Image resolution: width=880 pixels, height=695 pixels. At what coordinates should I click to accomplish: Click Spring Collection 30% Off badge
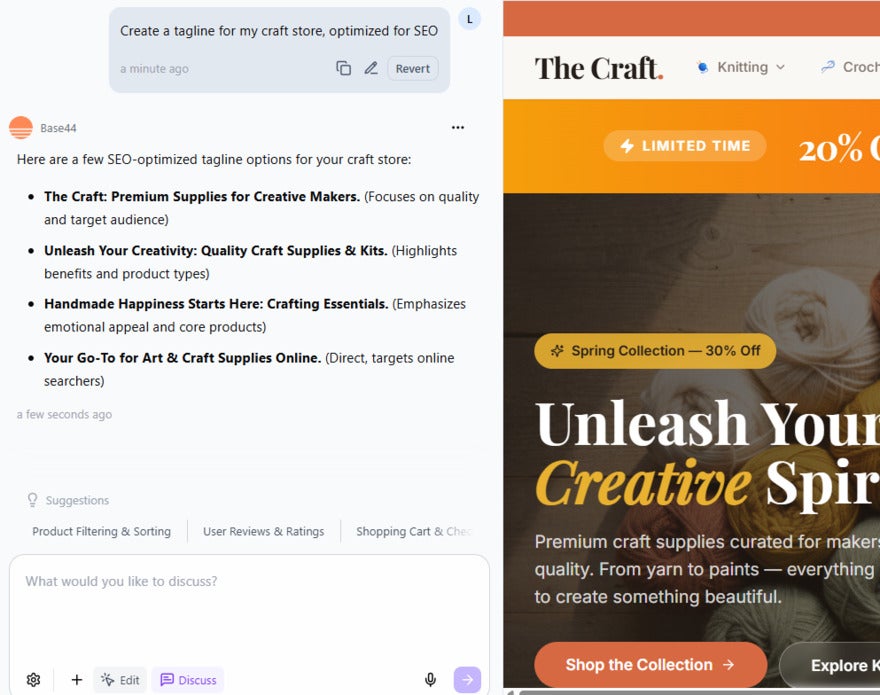point(655,351)
